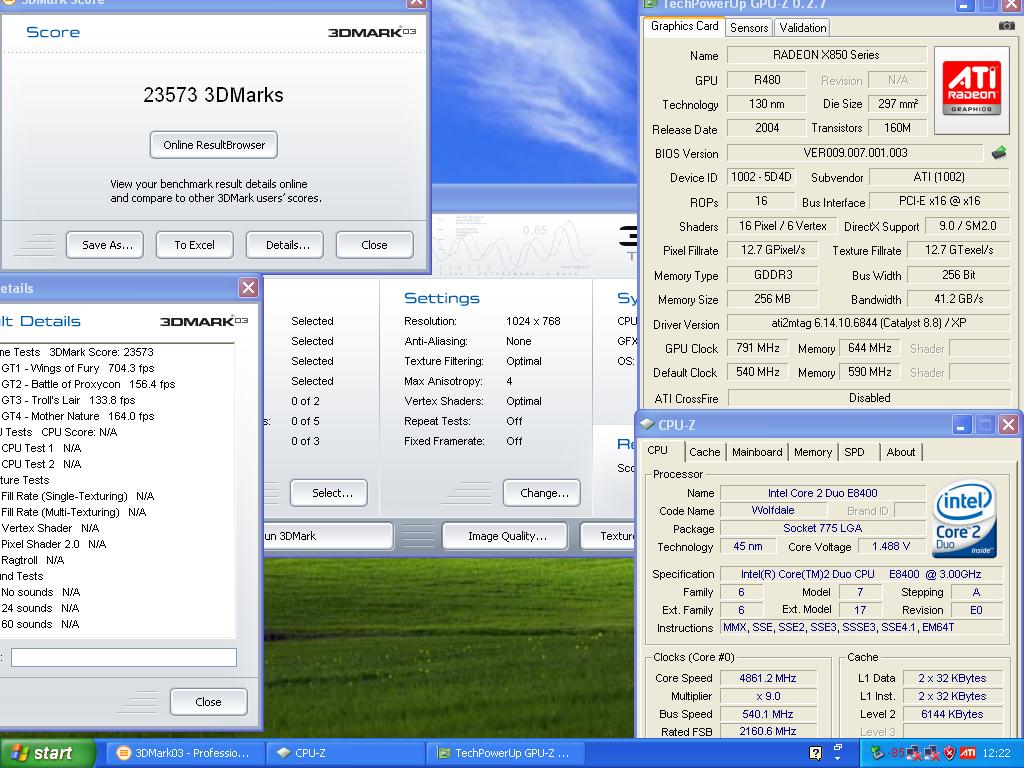This screenshot has height=768, width=1024.
Task: Open Graphics Card tab in GPU-Z
Action: pyautogui.click(x=684, y=26)
